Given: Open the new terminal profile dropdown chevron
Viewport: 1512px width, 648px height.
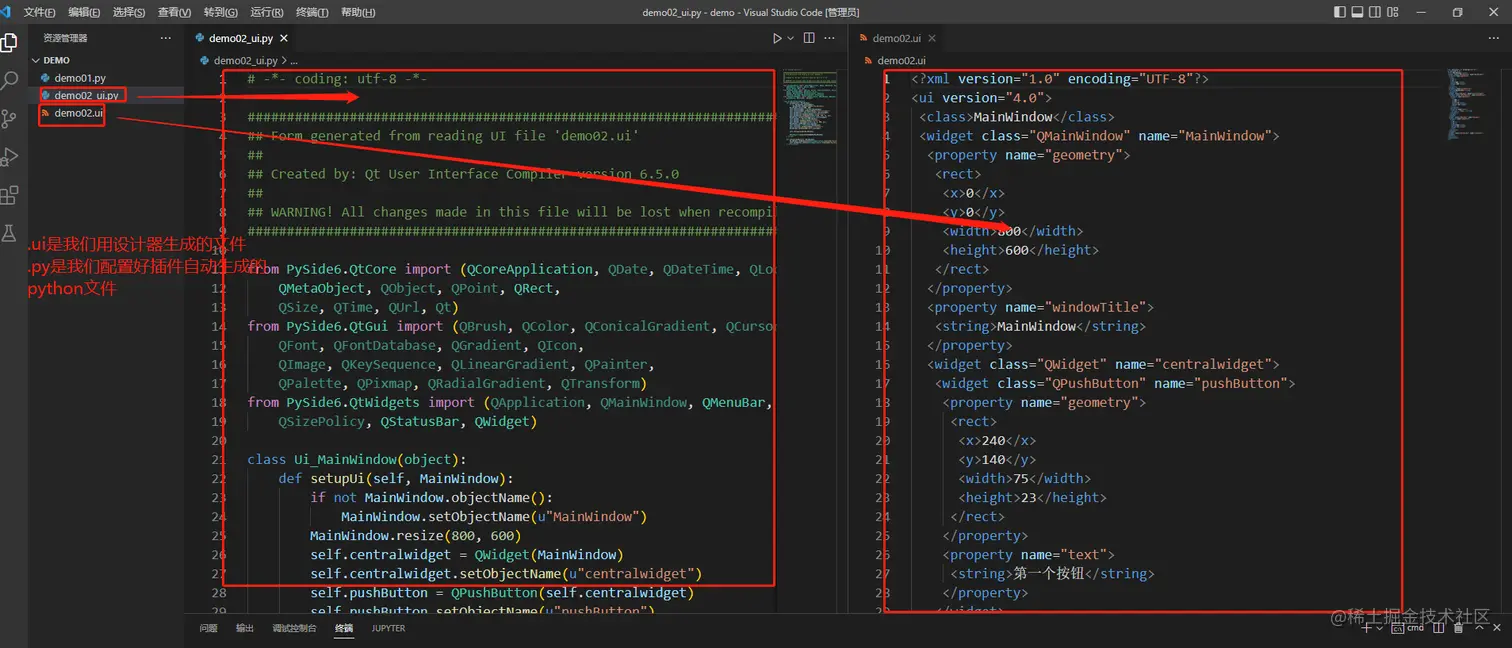Looking at the screenshot, I should coord(1380,628).
